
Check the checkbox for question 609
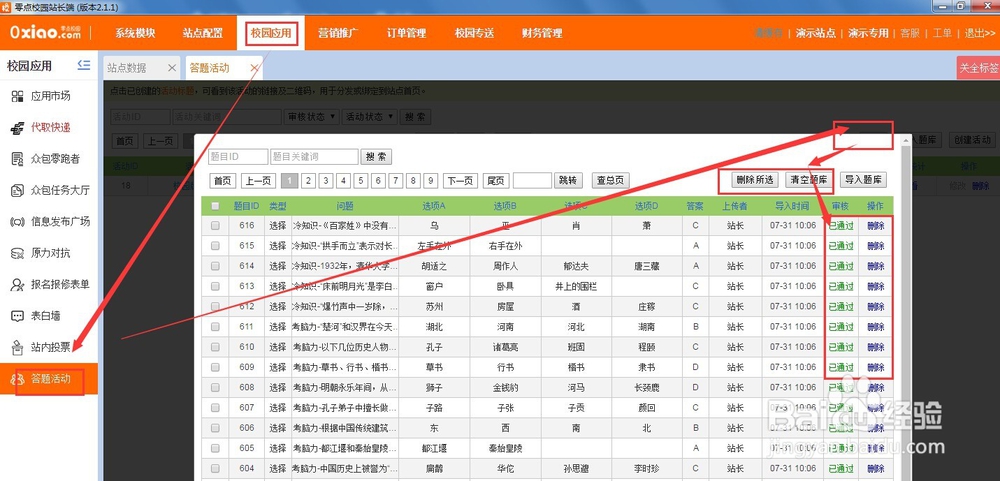click(215, 367)
